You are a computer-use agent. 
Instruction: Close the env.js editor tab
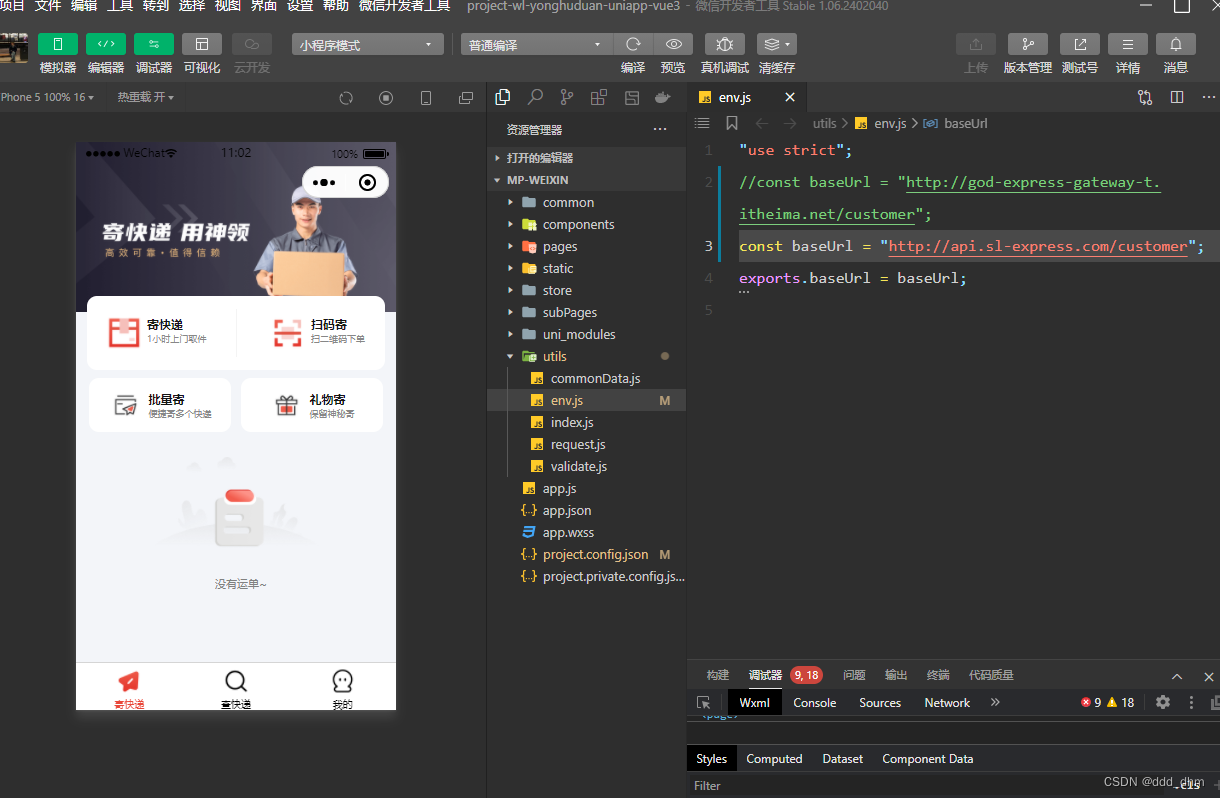click(790, 97)
